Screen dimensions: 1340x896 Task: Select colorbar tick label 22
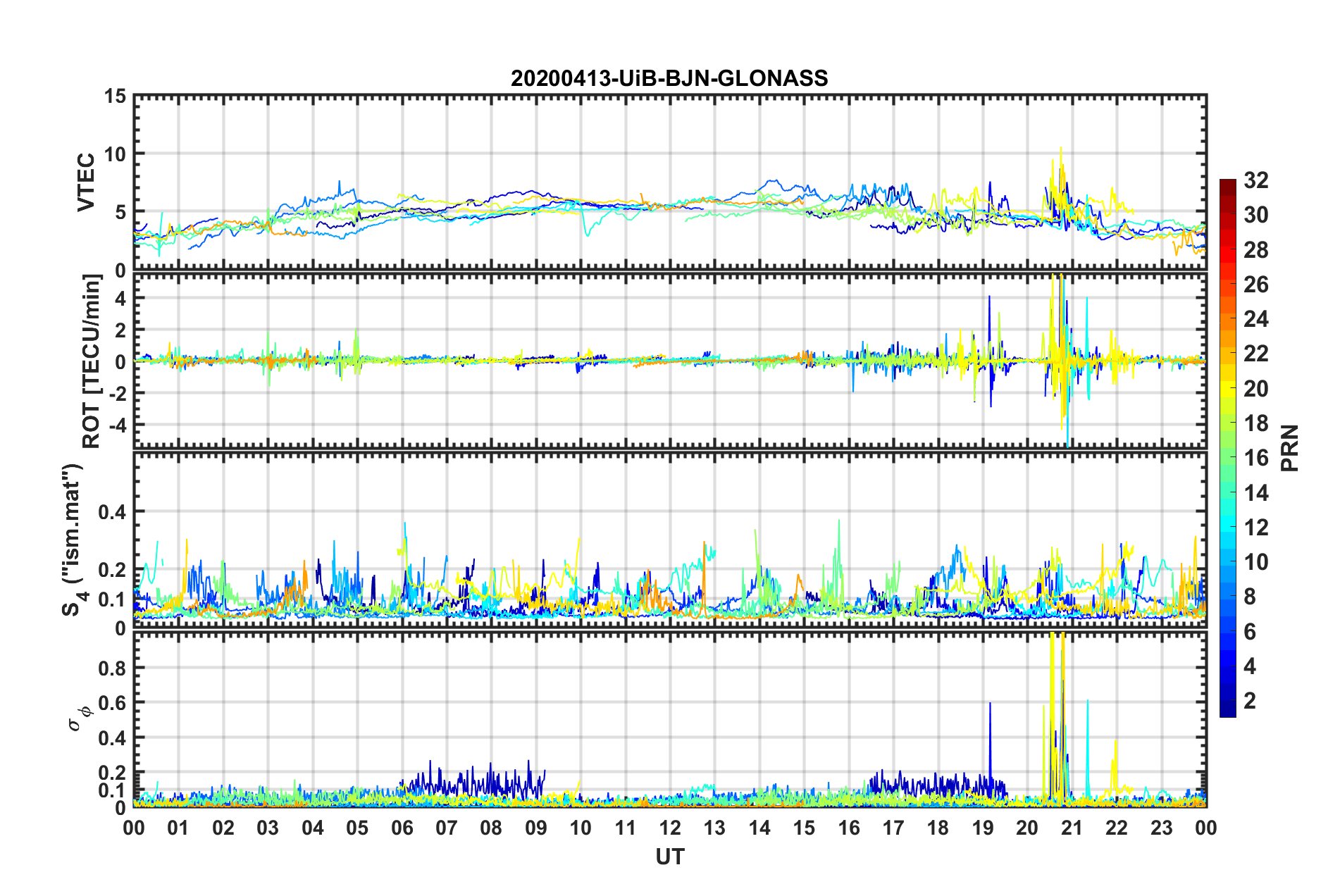pyautogui.click(x=1255, y=354)
